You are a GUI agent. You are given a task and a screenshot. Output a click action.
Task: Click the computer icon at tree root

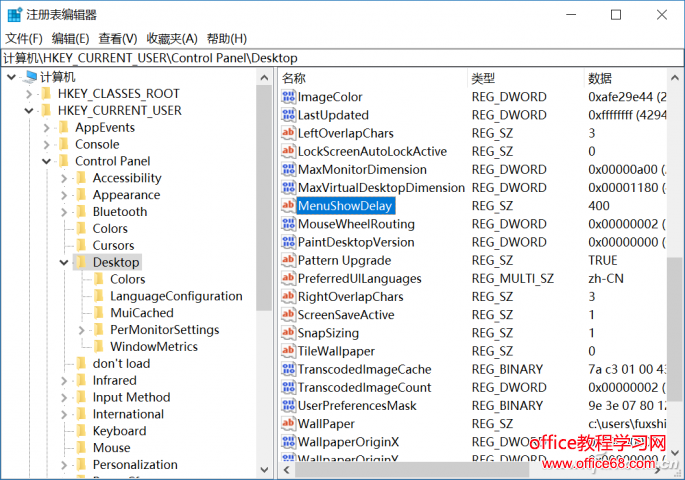tap(31, 77)
